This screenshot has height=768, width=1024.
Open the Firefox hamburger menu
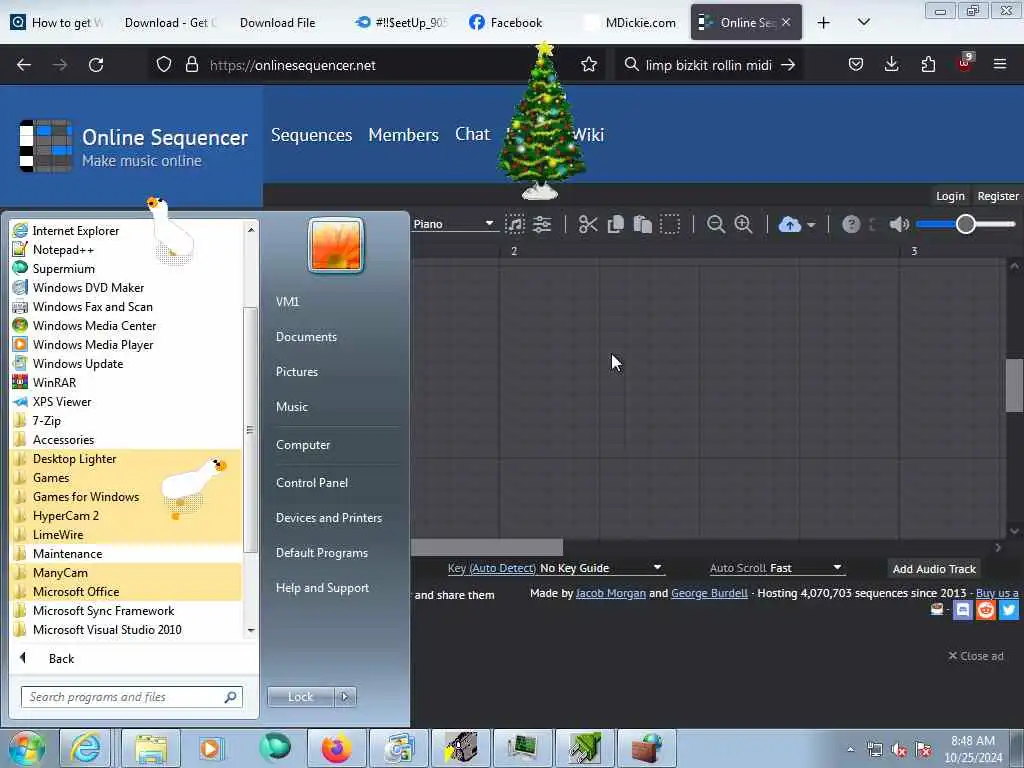pos(1000,65)
